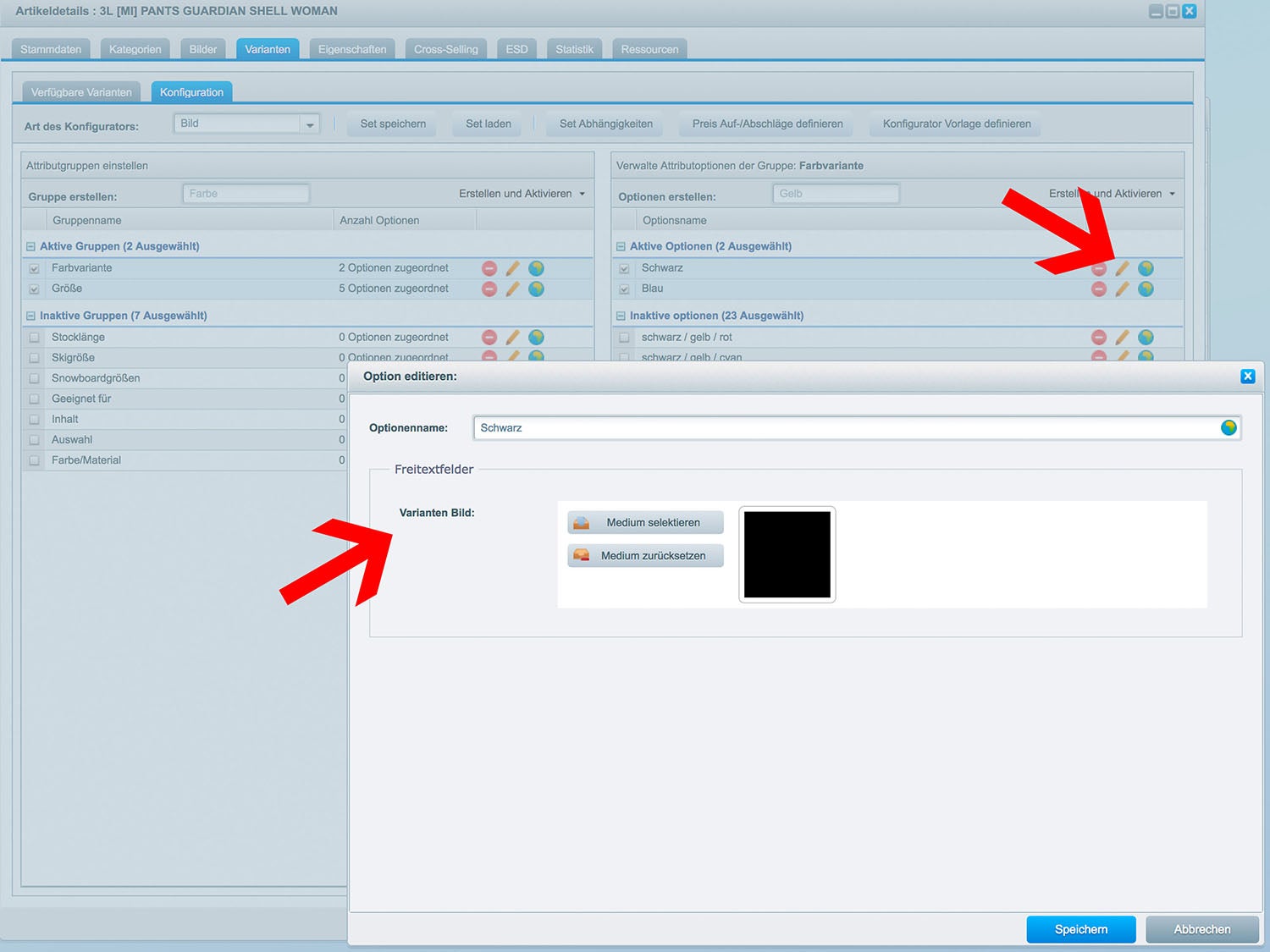Edit the Blau option with pencil icon
This screenshot has height=952, width=1270.
1122,289
